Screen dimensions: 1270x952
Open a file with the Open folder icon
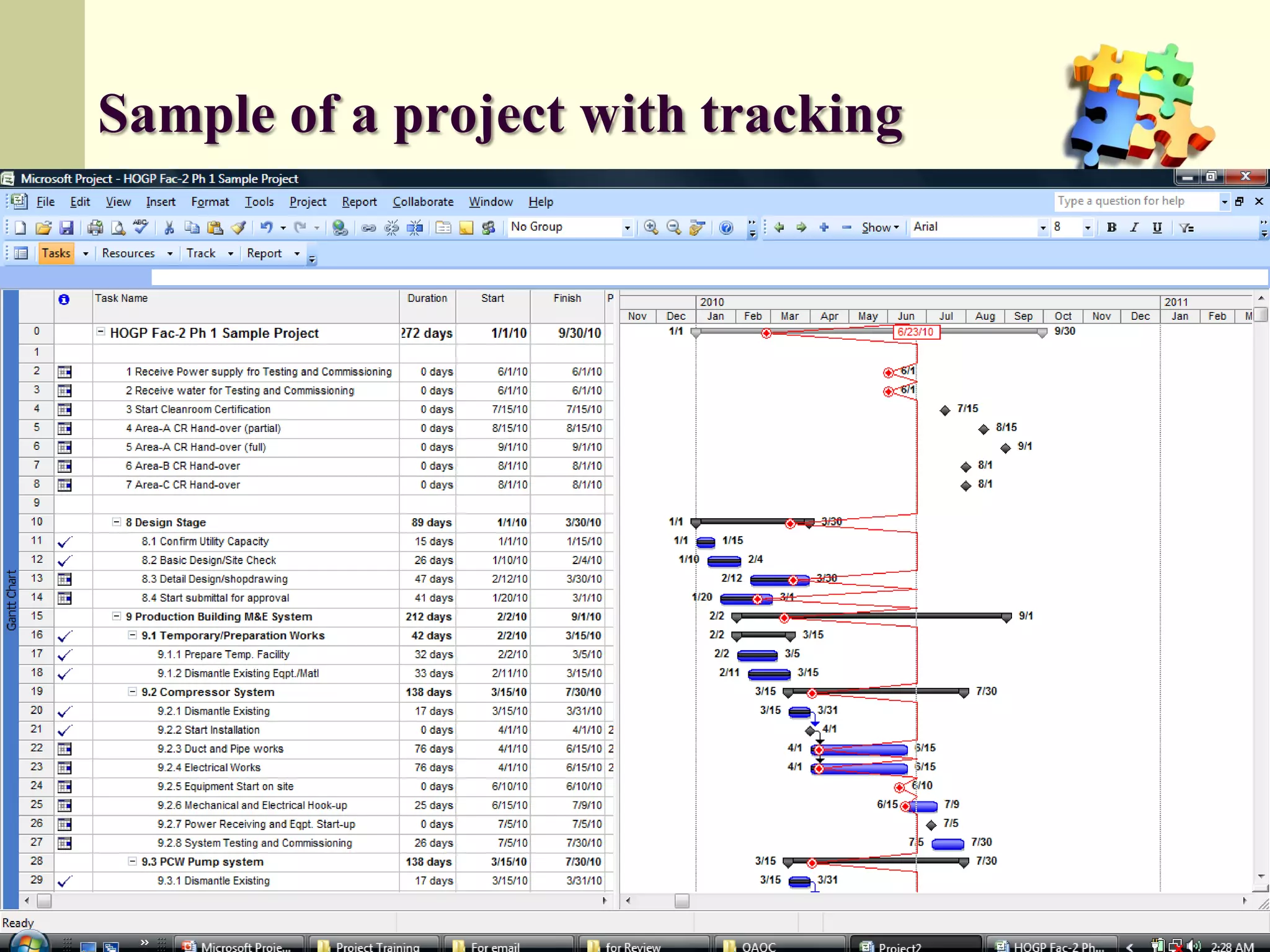[43, 227]
